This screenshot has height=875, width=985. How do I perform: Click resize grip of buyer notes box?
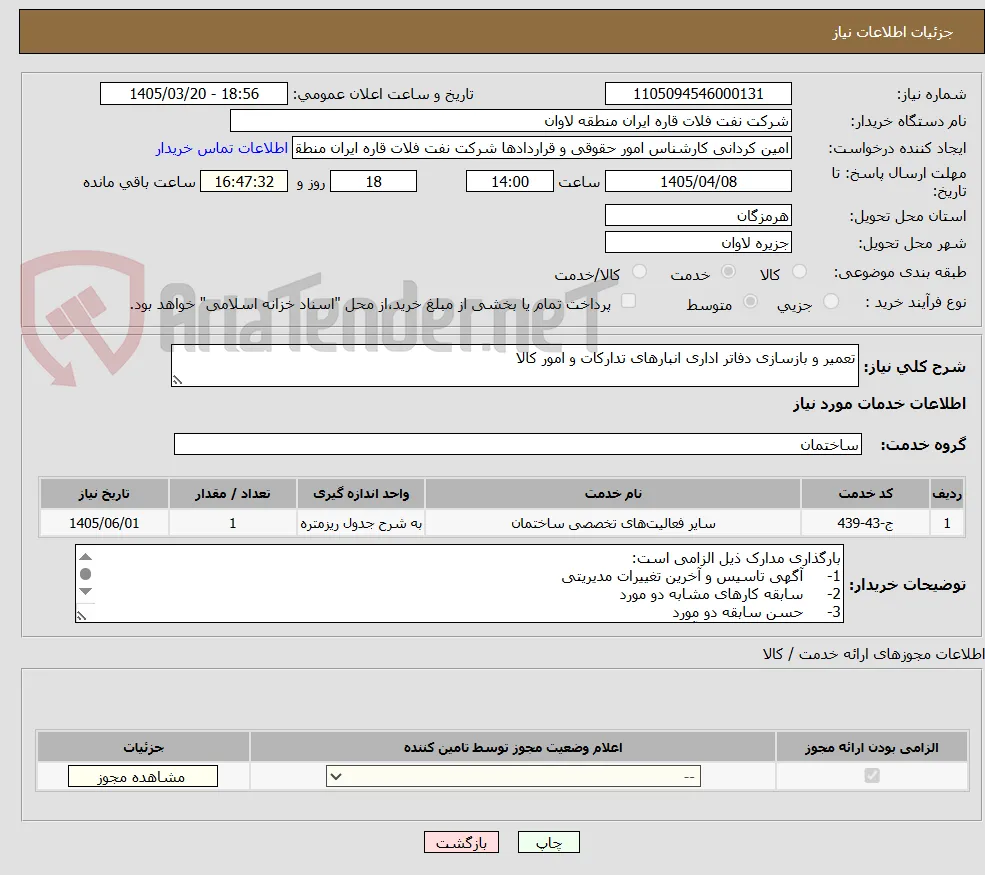pos(81,616)
